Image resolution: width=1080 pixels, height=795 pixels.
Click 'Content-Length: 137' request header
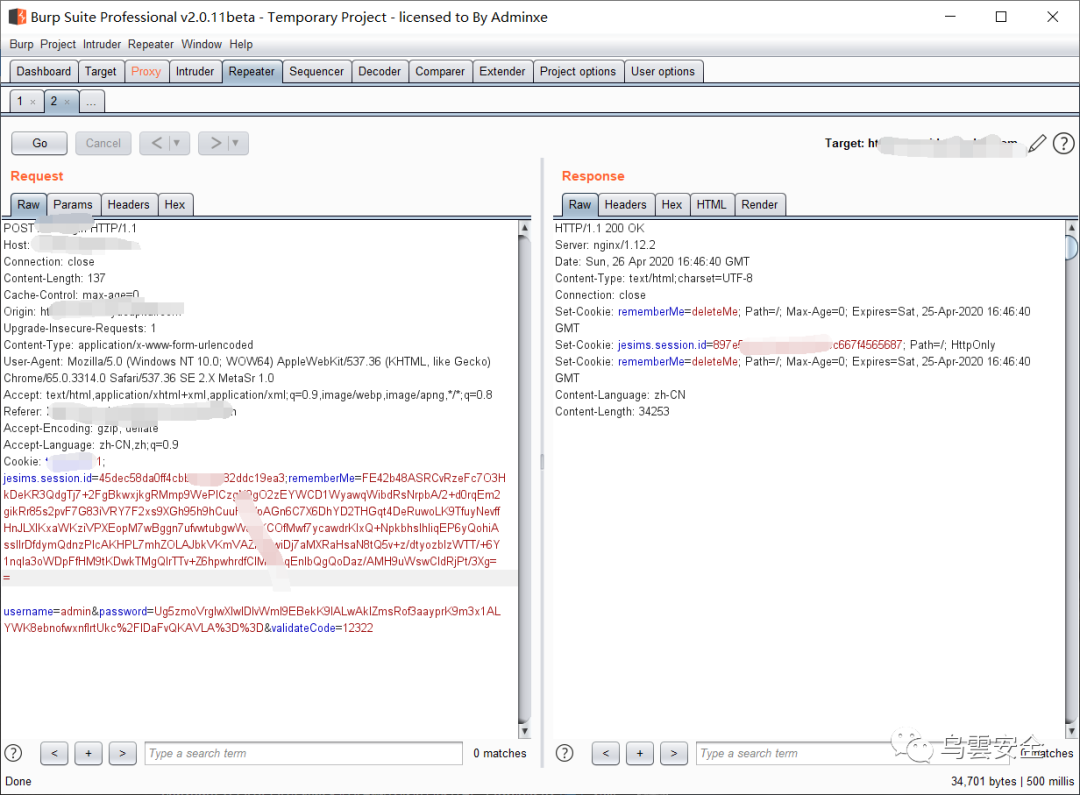tap(54, 278)
